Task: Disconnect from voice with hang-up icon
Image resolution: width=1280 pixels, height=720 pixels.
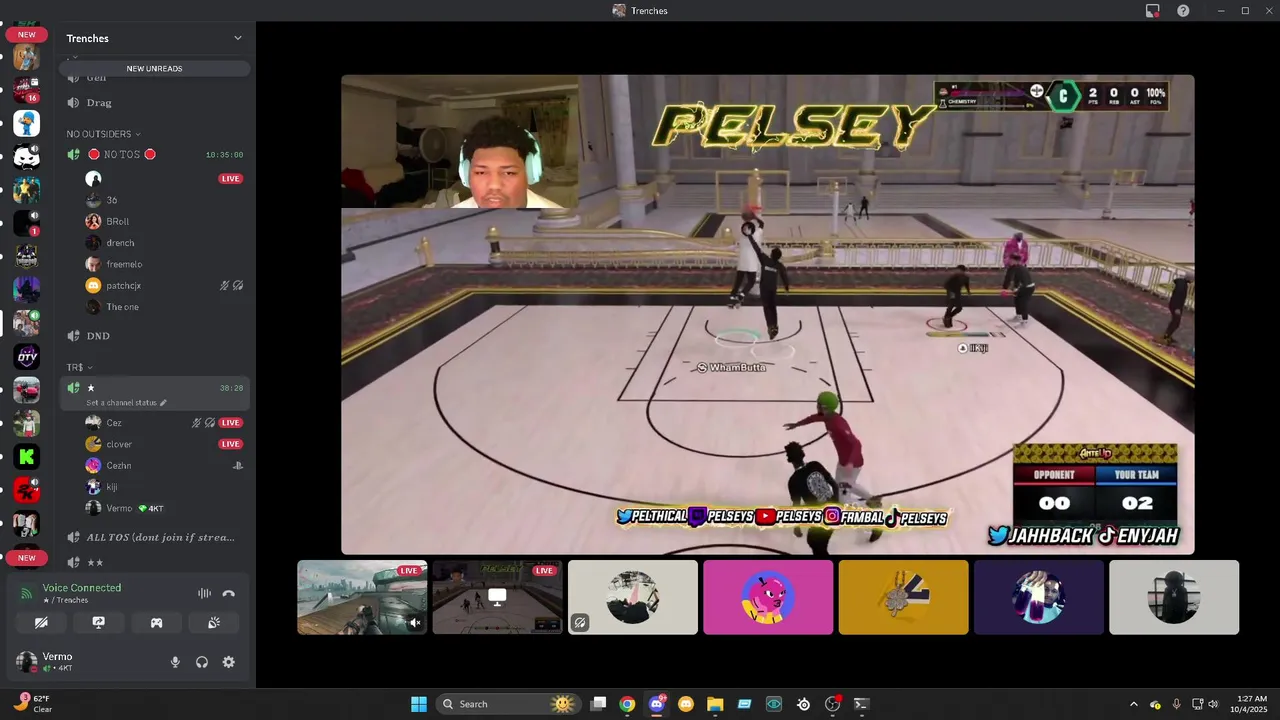Action: click(229, 593)
